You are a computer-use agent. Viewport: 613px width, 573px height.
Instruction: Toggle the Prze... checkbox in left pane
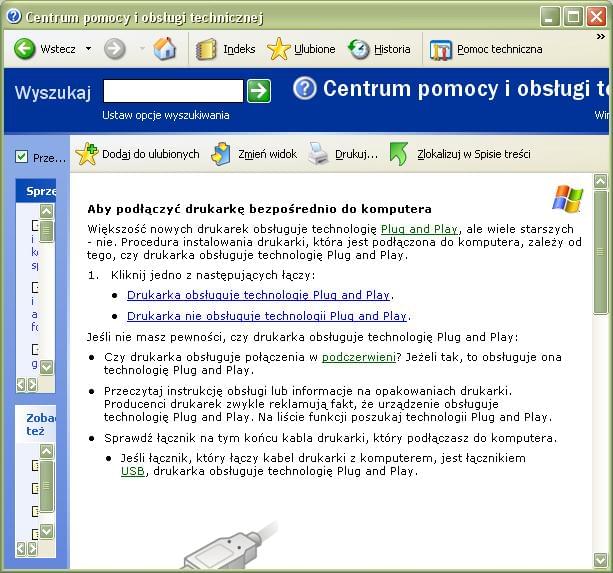(x=21, y=157)
